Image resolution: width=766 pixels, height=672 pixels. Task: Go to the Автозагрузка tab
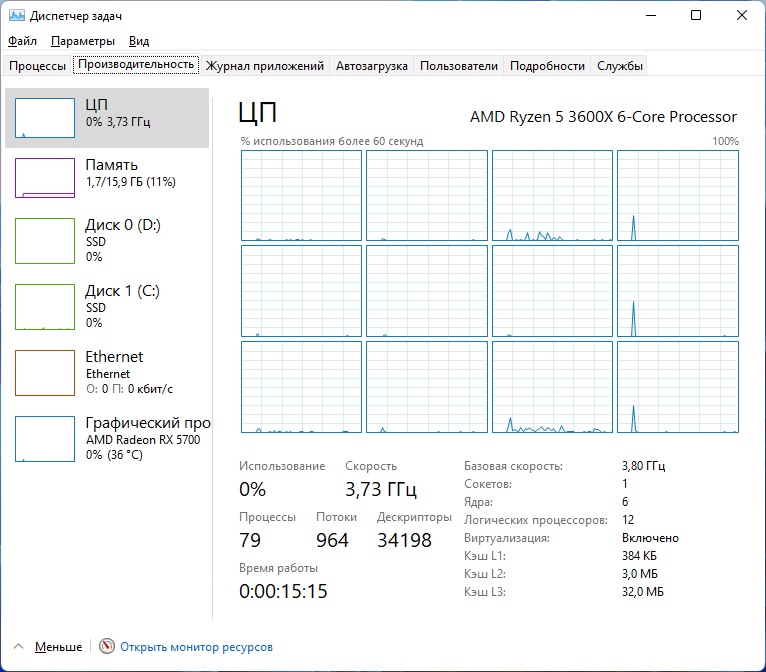coord(371,66)
